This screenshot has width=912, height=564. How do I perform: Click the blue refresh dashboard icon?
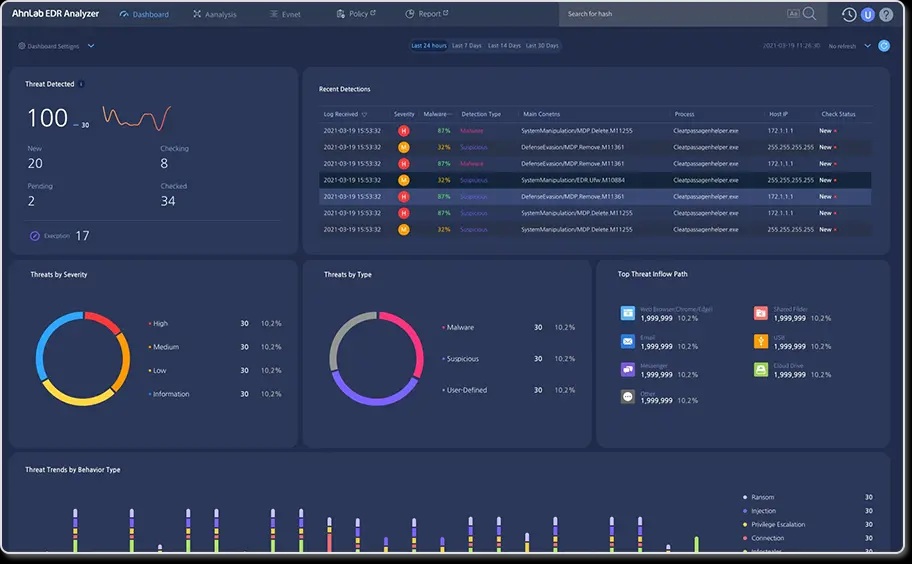[884, 46]
